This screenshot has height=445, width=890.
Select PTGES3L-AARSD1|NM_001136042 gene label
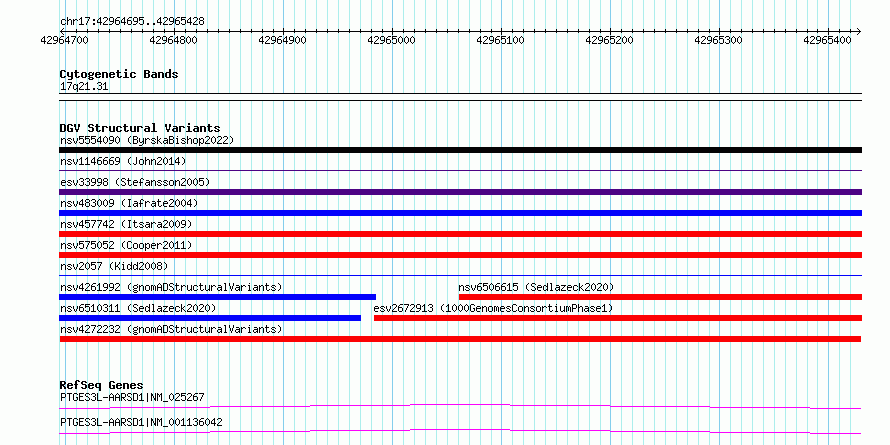[x=141, y=422]
